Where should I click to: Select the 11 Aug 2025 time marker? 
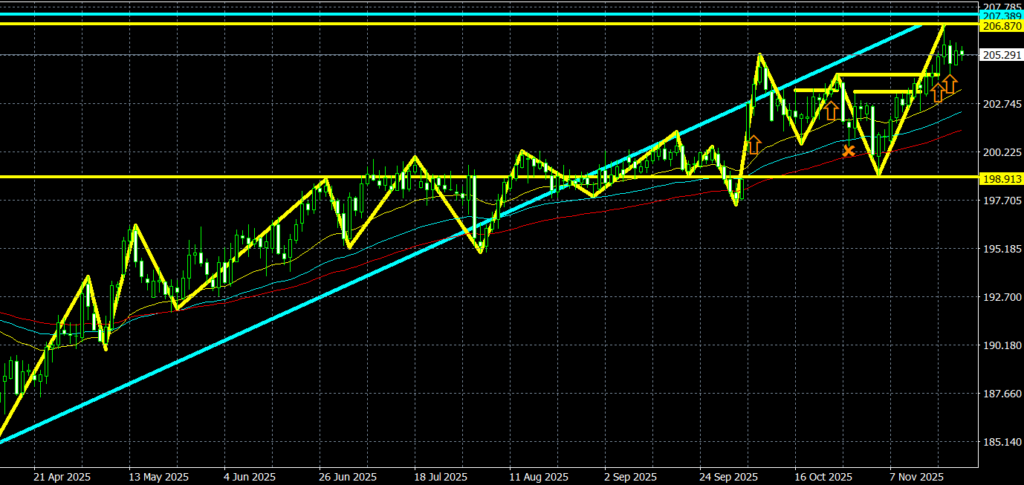pos(538,476)
